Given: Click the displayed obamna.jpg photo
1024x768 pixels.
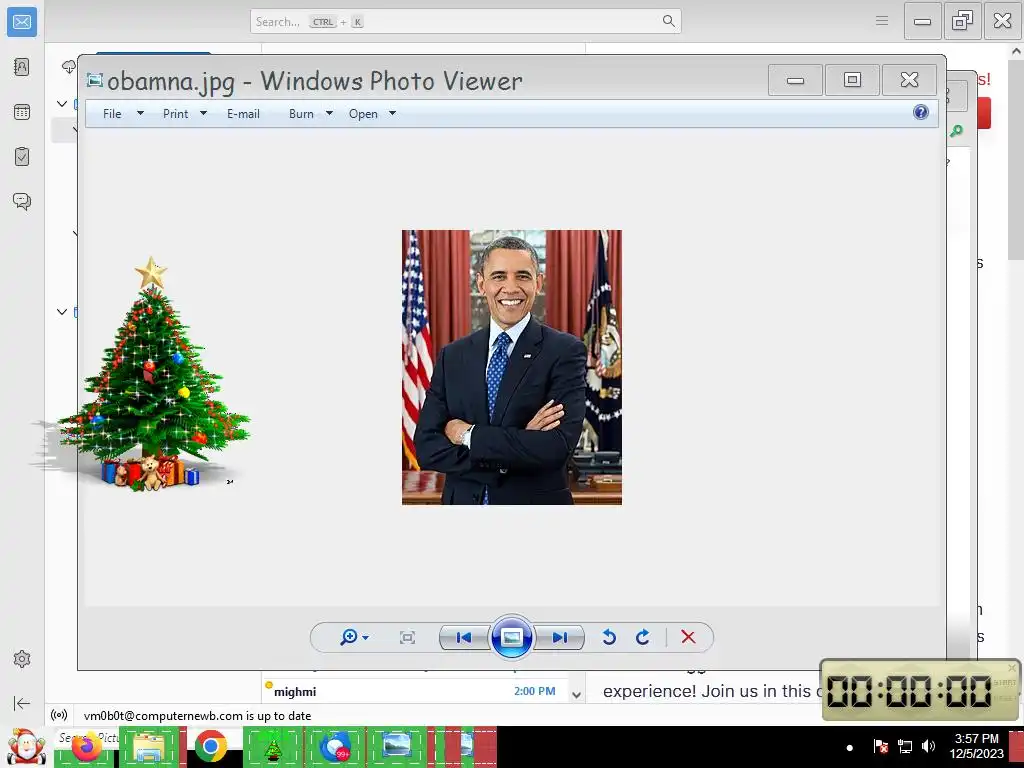Looking at the screenshot, I should coord(511,367).
